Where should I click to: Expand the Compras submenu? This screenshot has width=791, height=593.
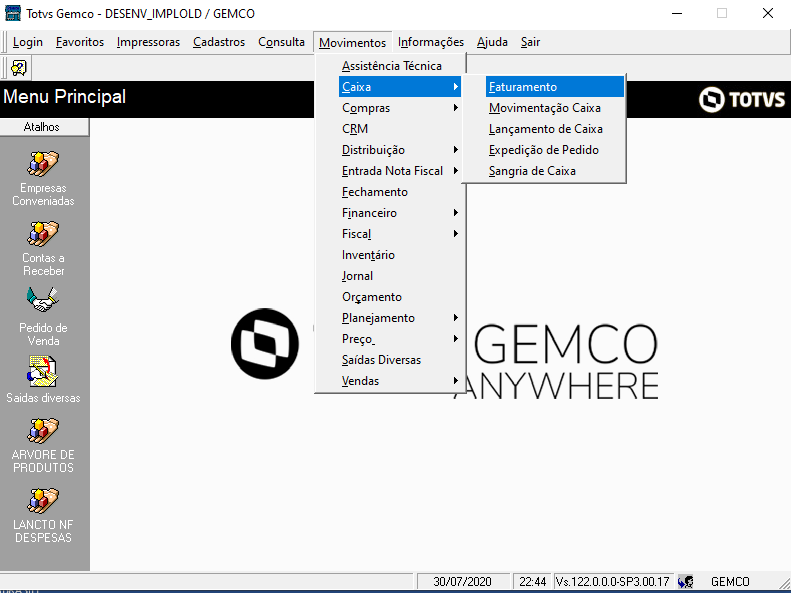coord(400,108)
